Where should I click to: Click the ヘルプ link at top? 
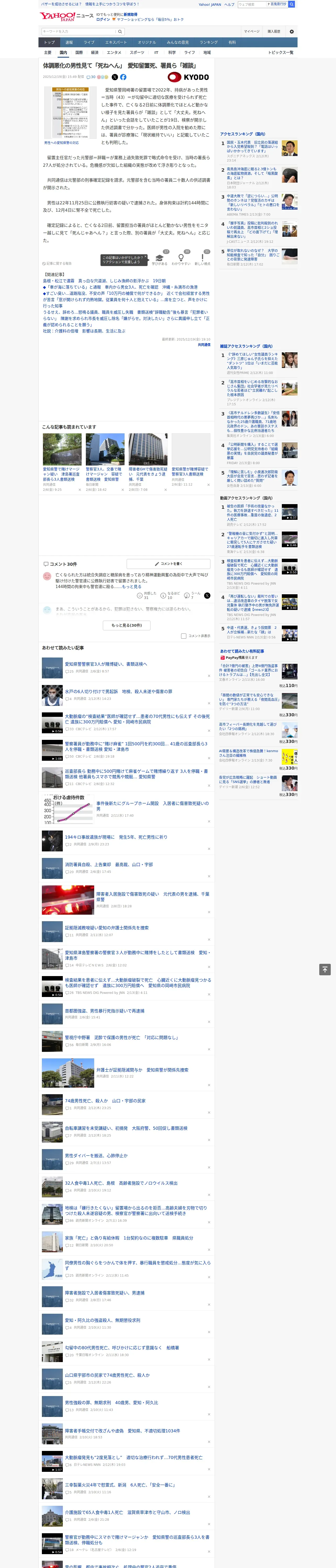pos(229,4)
